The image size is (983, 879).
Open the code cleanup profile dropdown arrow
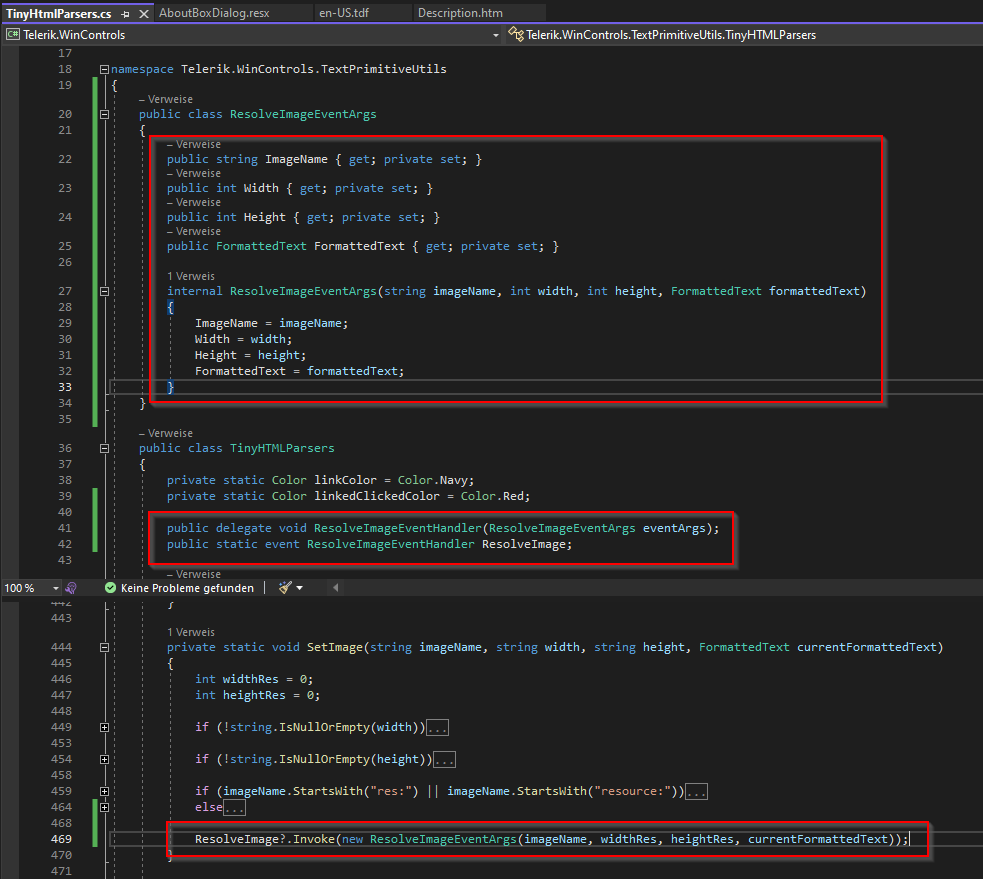click(299, 588)
